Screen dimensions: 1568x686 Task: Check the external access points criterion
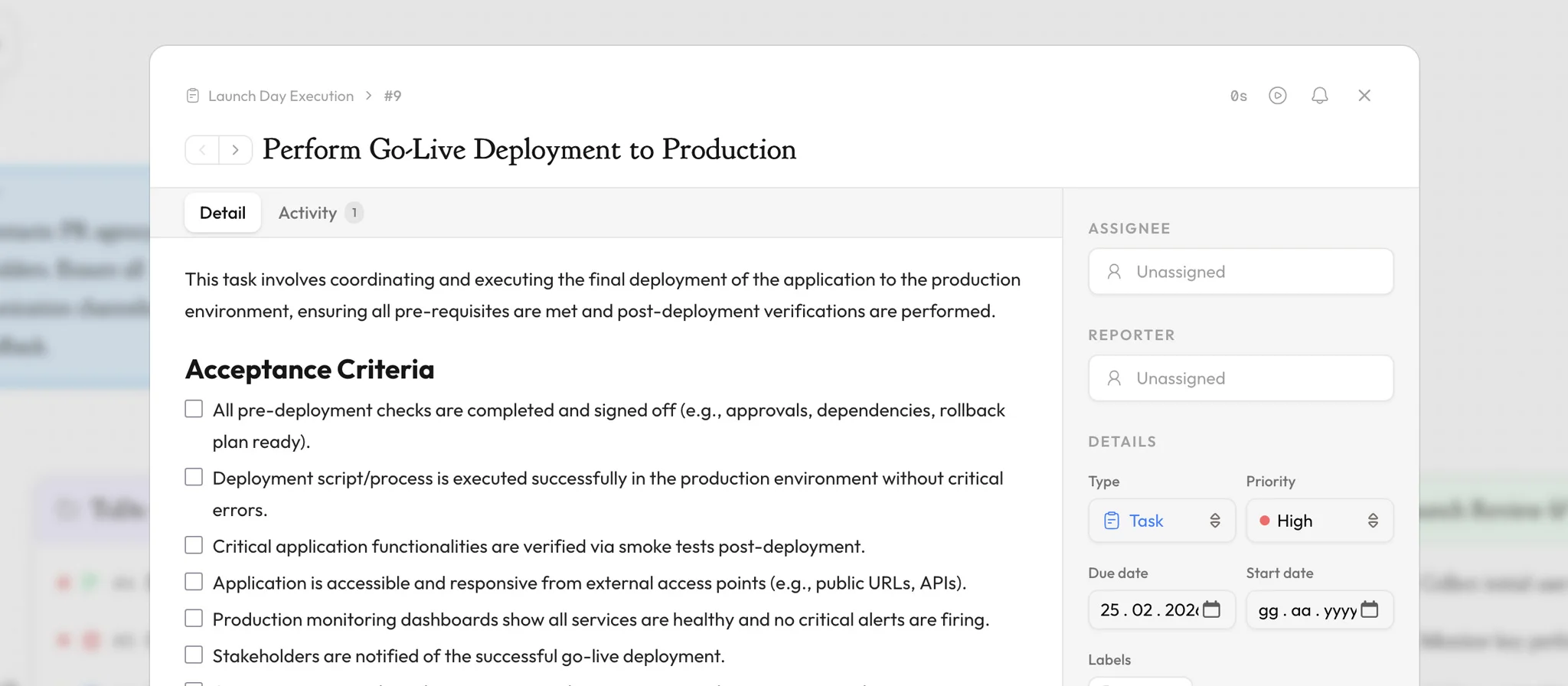coord(194,582)
